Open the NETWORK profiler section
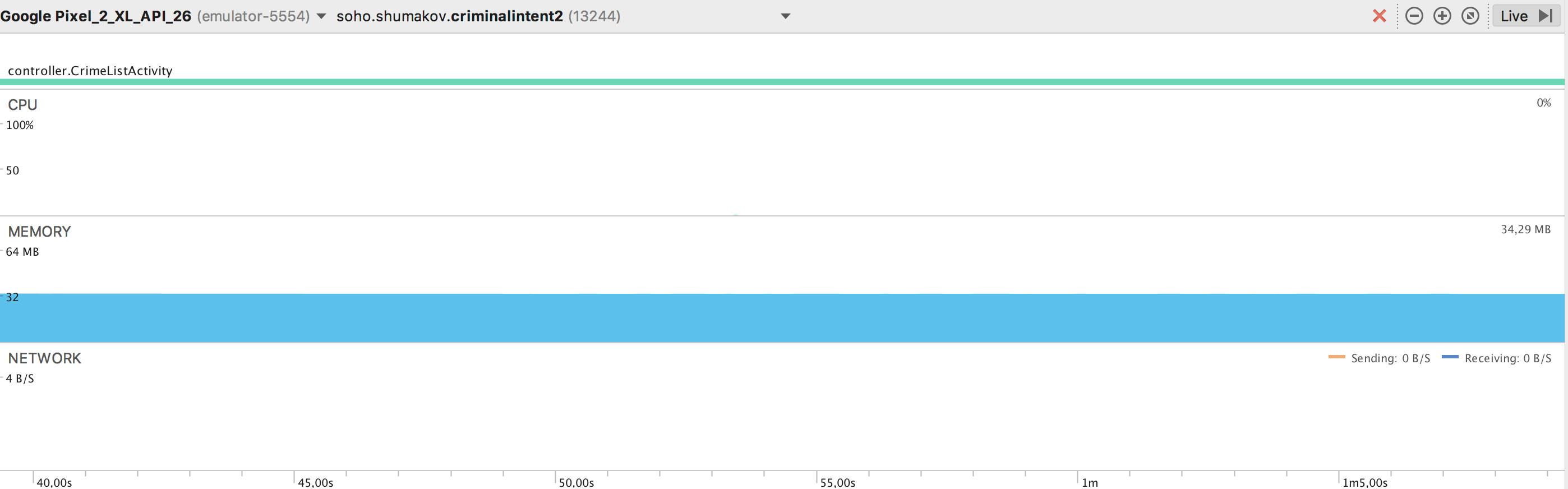The image size is (1568, 489). coord(44,358)
